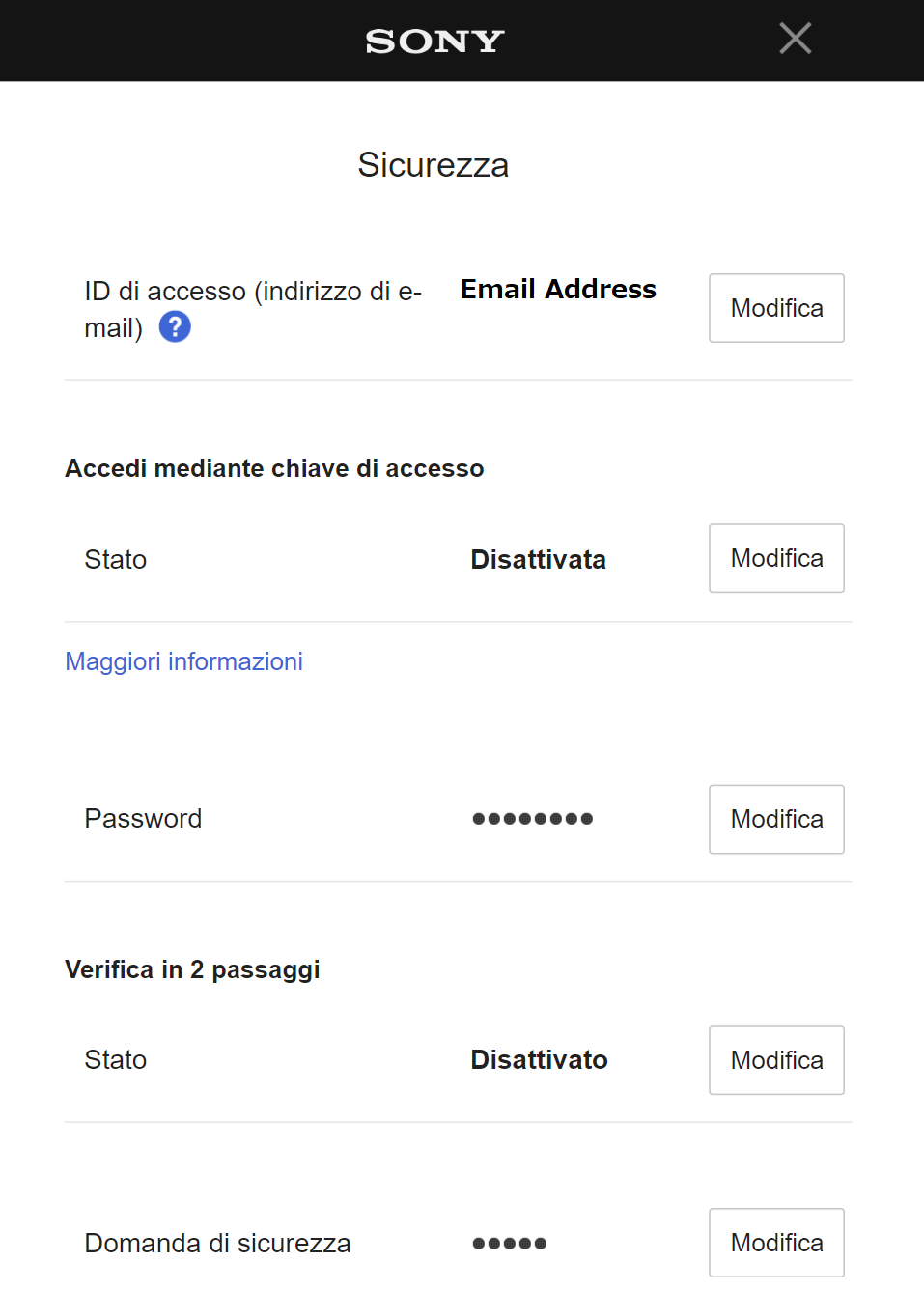Click the masked security question answer dots

tap(509, 1244)
